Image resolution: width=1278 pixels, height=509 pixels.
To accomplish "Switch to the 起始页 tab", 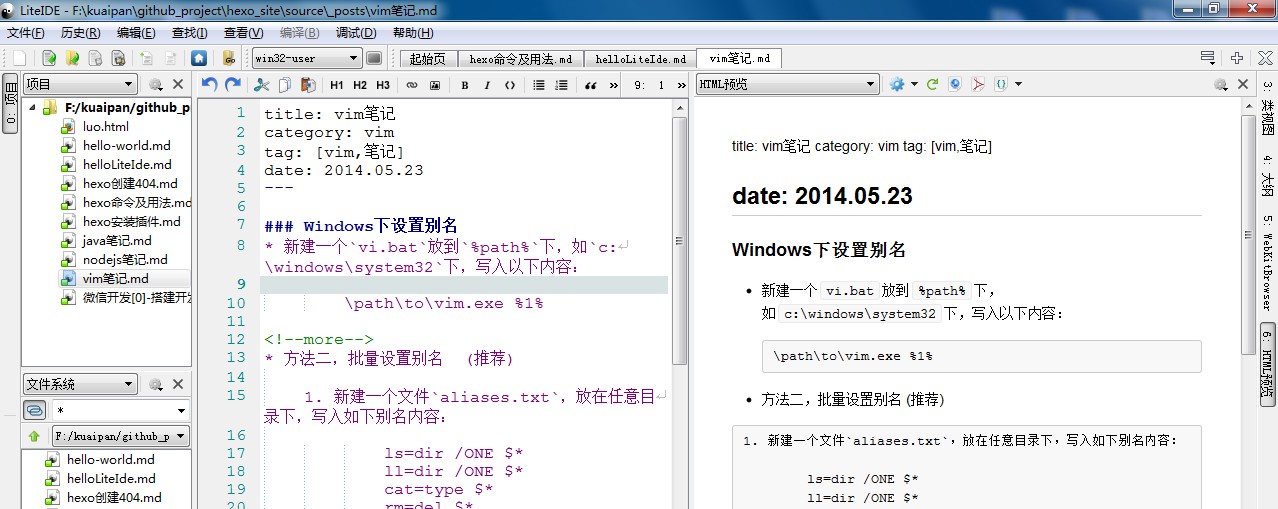I will pos(429,59).
